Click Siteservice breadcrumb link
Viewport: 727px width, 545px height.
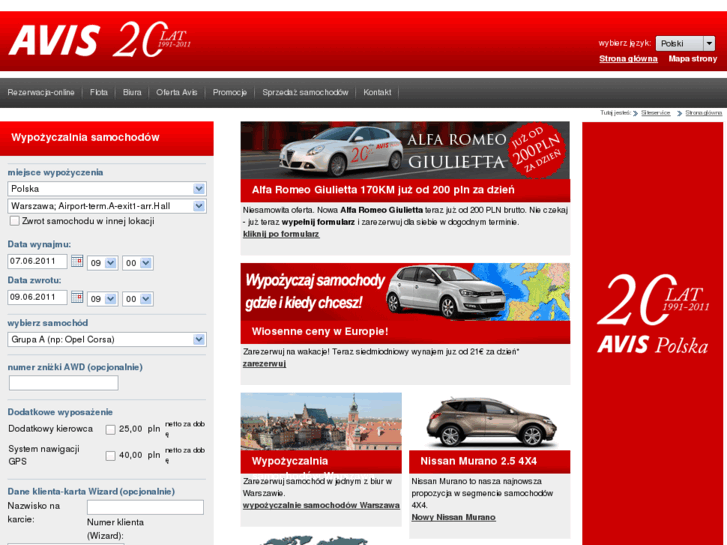point(656,113)
